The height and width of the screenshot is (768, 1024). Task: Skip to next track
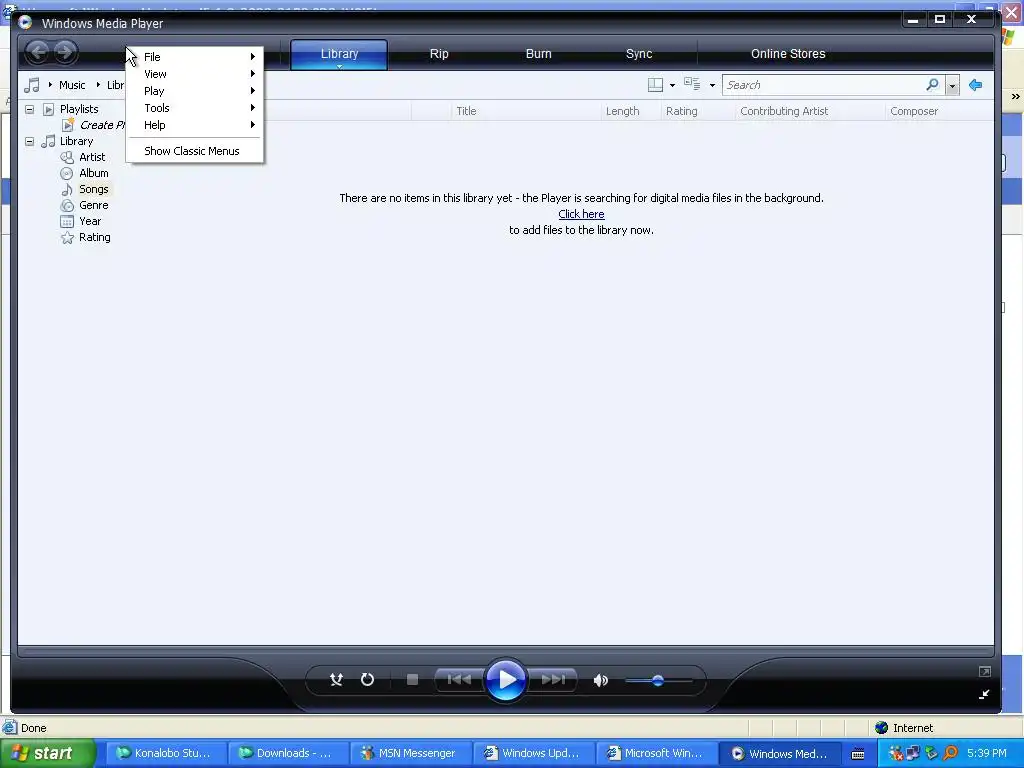tap(553, 680)
